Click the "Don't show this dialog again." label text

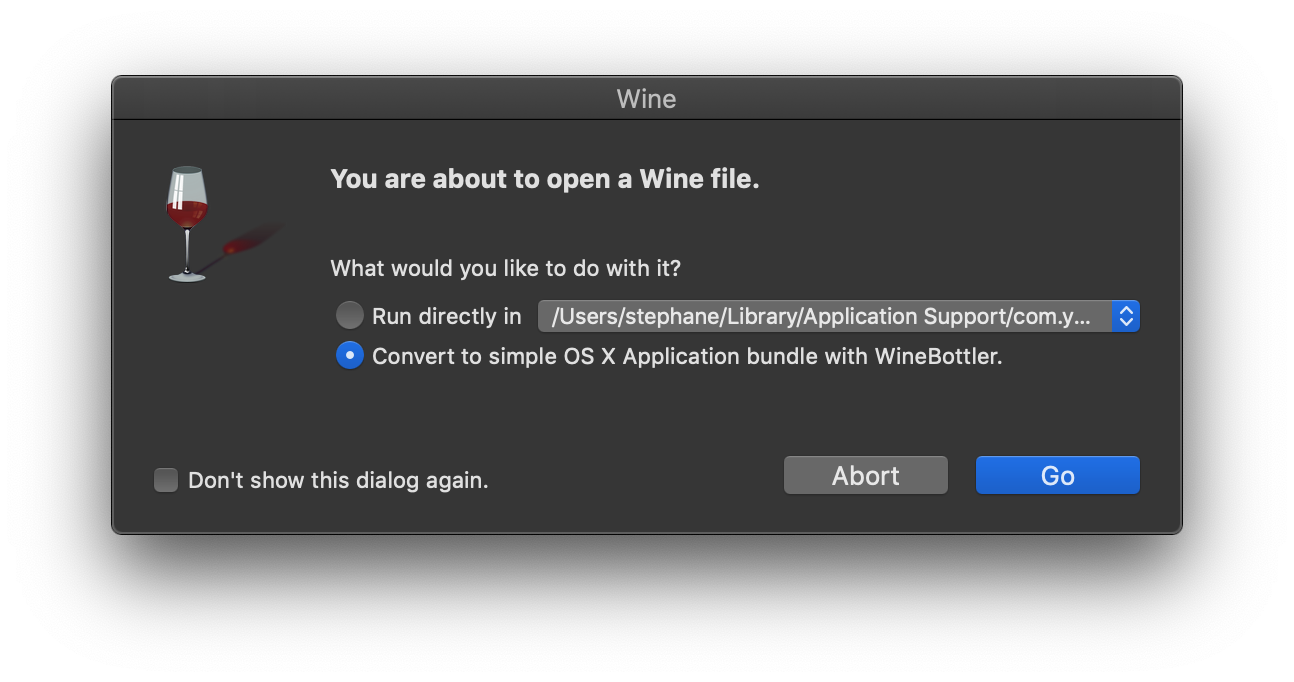[x=338, y=481]
